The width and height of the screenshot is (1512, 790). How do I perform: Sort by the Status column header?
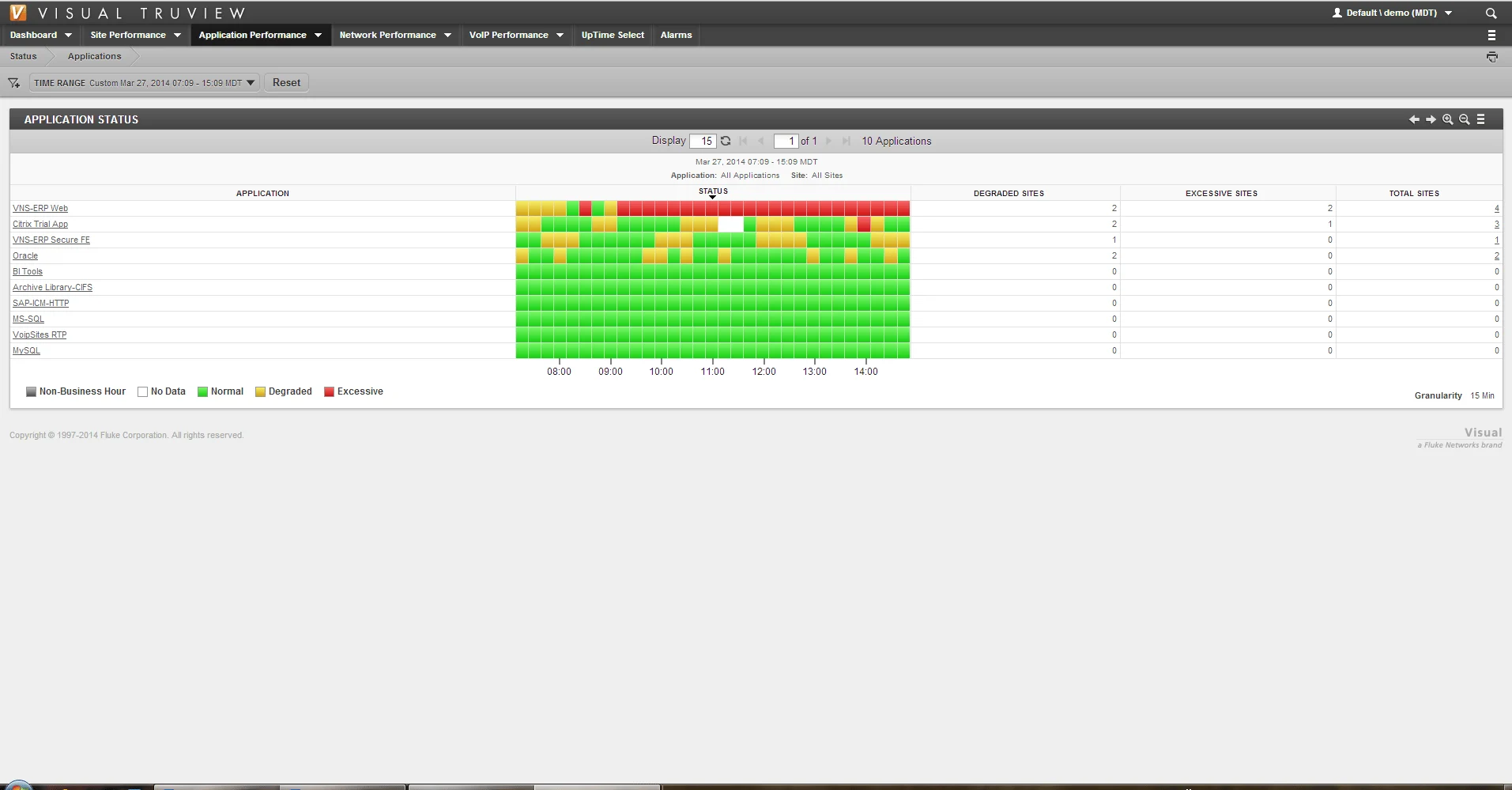[x=713, y=191]
